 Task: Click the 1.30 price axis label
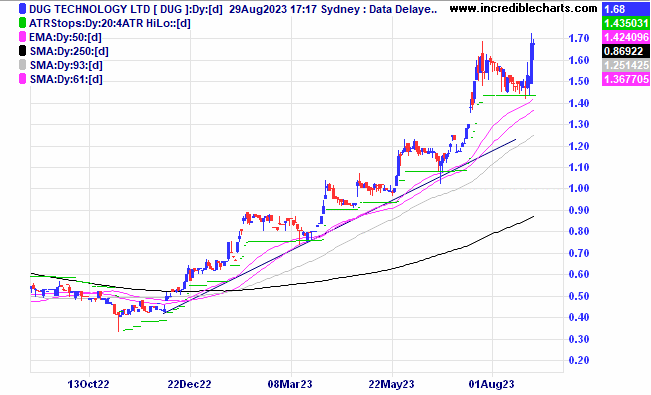coord(578,124)
